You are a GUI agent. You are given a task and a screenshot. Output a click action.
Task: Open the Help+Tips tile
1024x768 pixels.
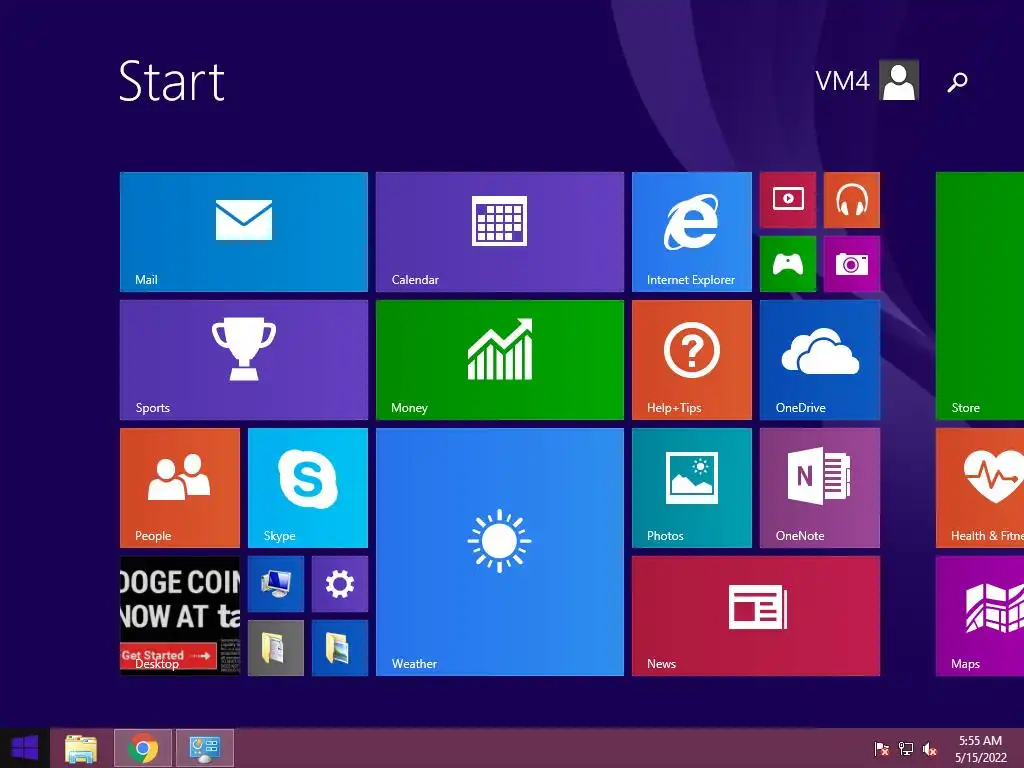[x=692, y=360]
